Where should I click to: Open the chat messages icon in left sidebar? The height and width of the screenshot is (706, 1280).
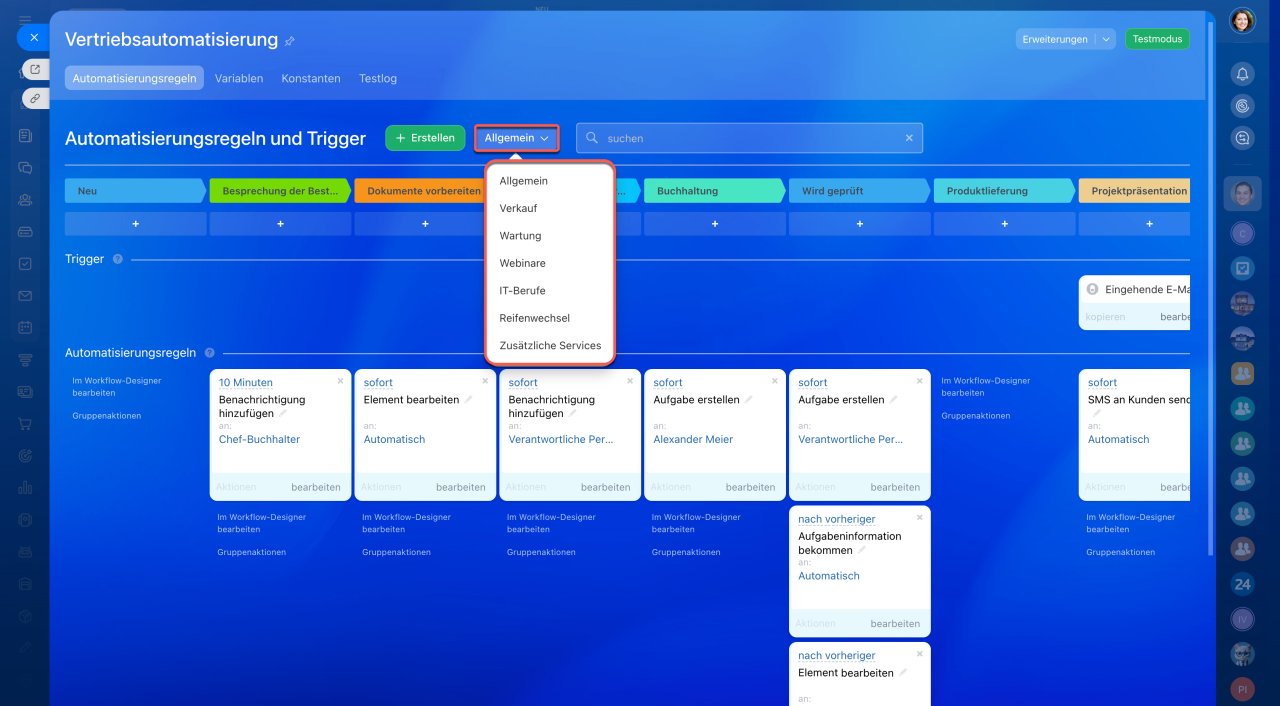25,168
